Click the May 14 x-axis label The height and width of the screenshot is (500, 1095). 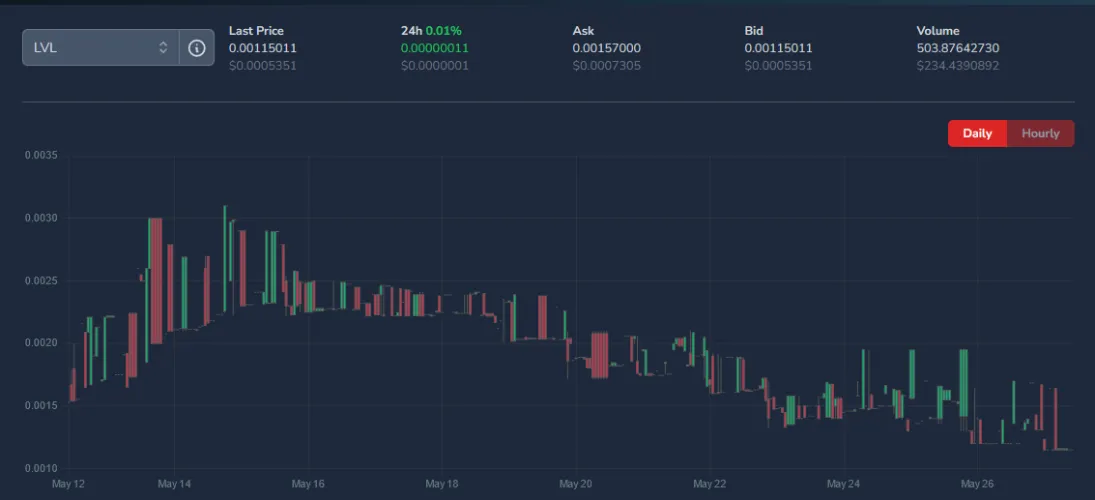(x=174, y=483)
